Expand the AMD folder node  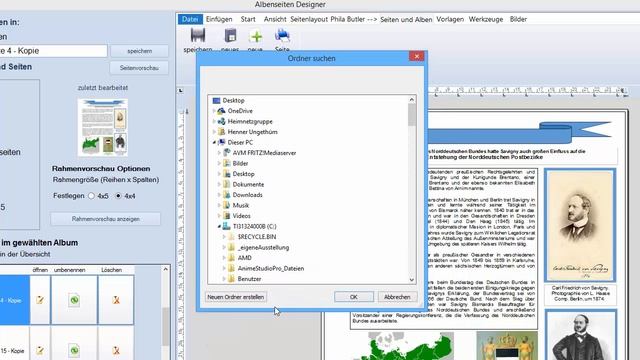point(224,258)
